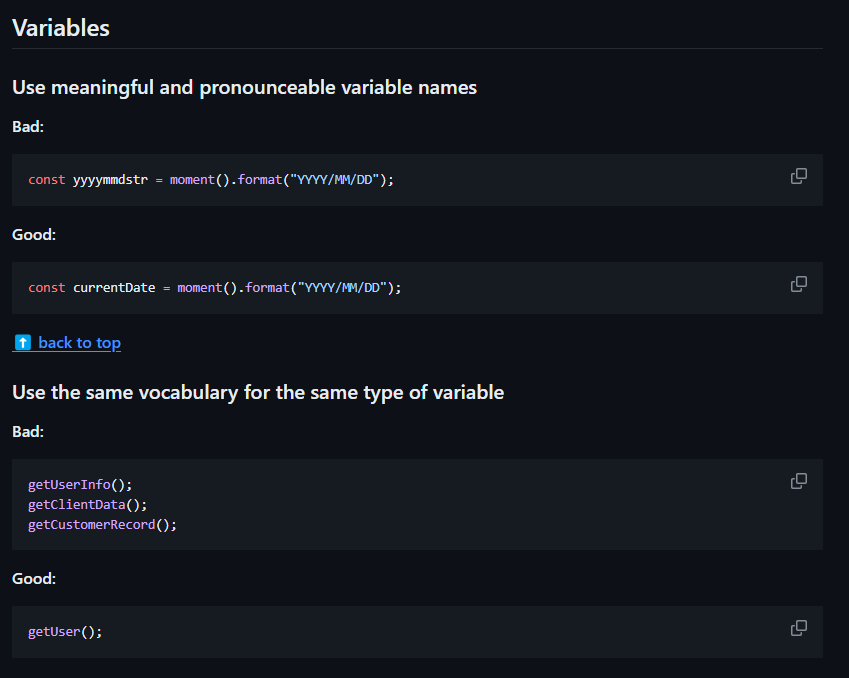This screenshot has height=678, width=849.
Task: Click the yyyymmdstr variable name in code
Action: [x=110, y=180]
